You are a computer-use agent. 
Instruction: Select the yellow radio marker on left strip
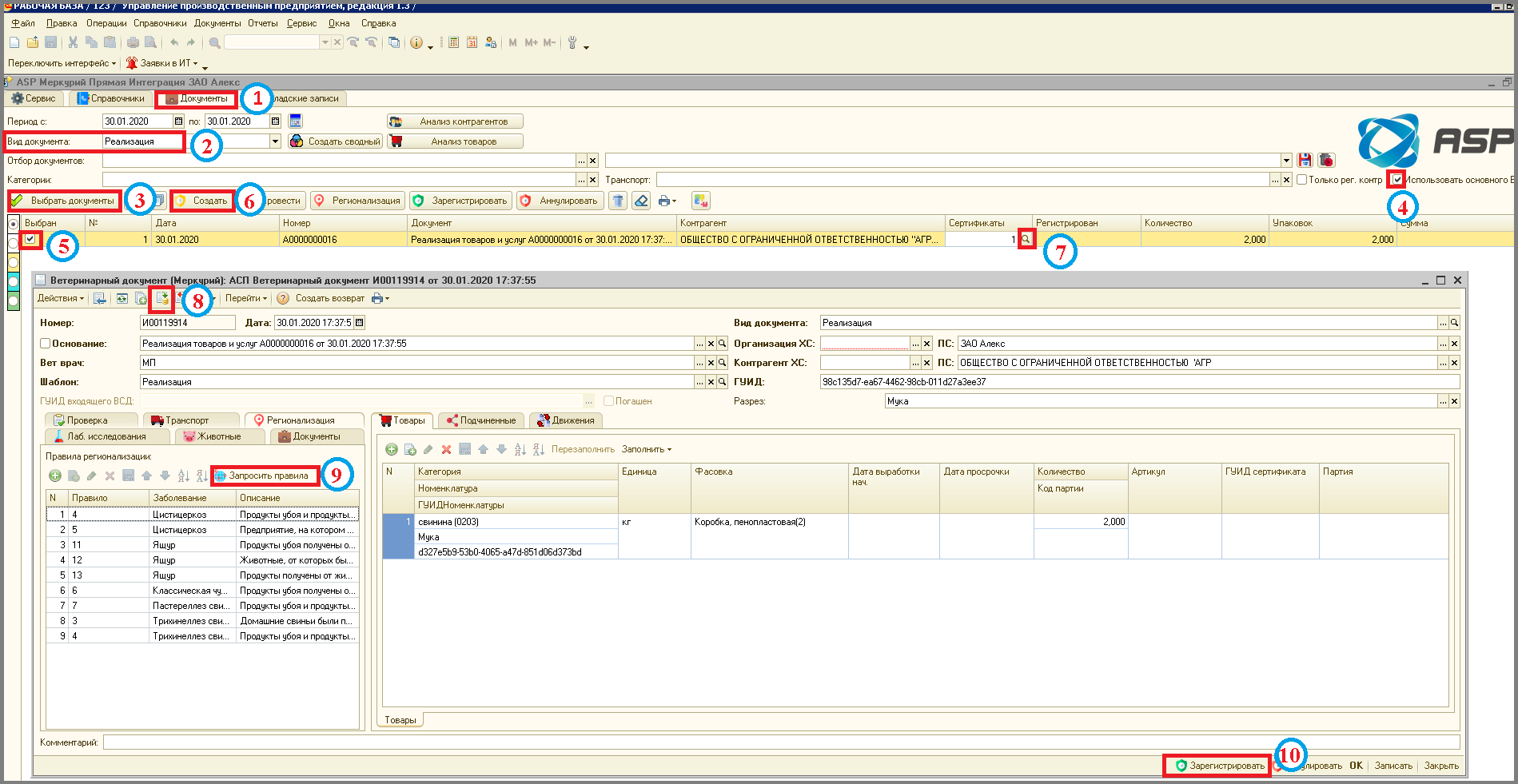pyautogui.click(x=14, y=262)
